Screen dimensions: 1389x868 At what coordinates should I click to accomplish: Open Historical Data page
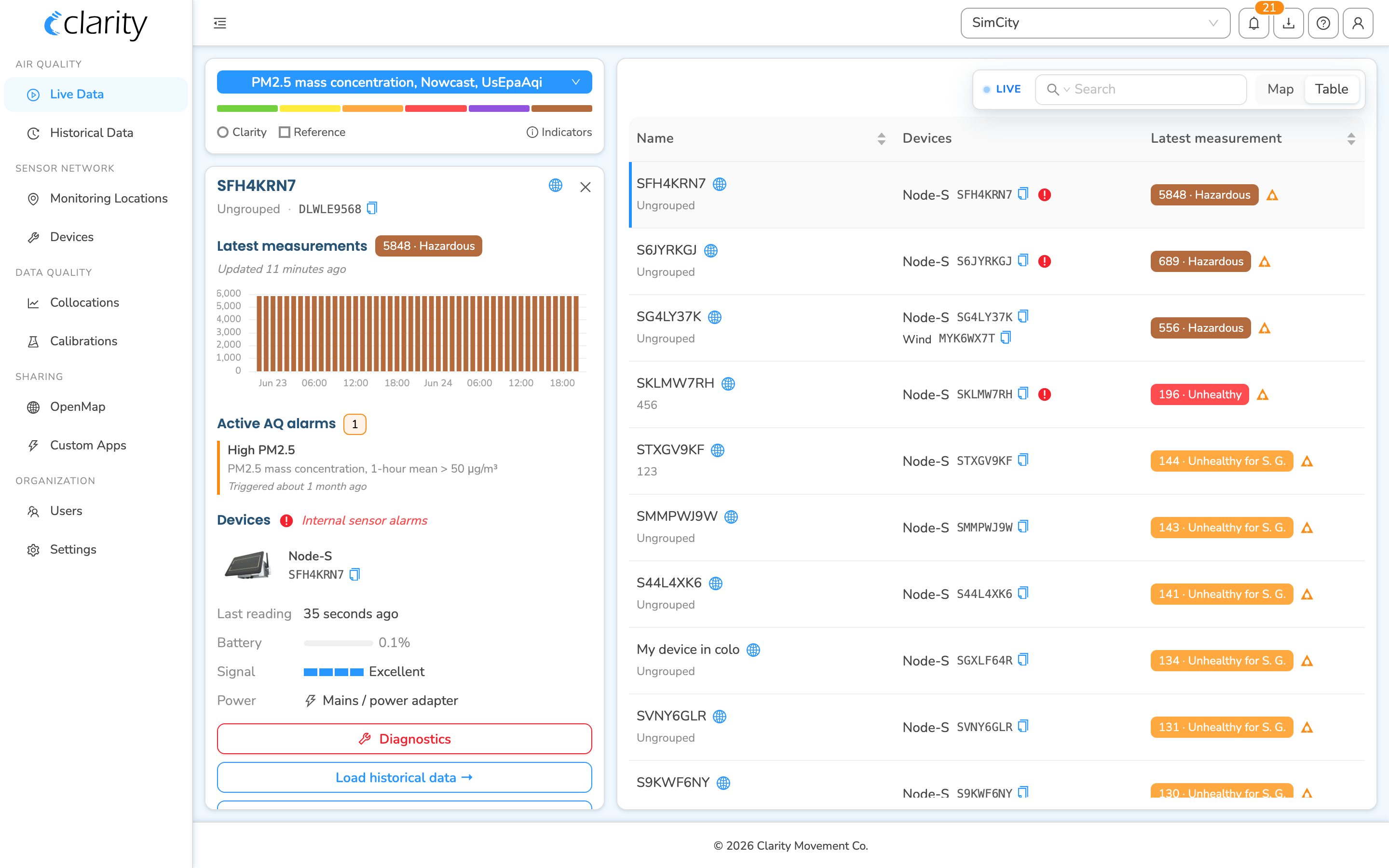[x=96, y=133]
